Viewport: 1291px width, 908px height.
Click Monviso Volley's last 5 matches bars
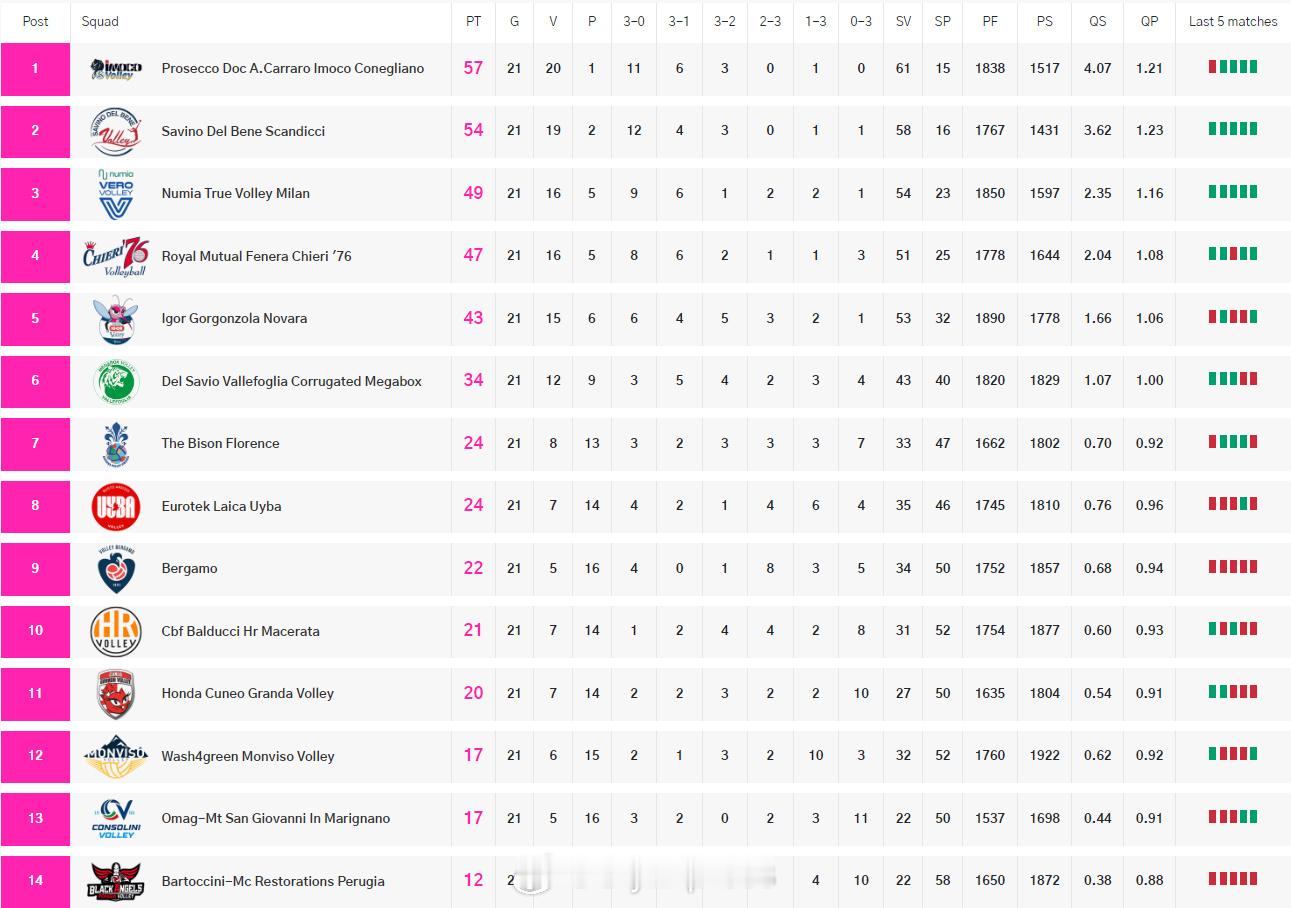coord(1233,754)
